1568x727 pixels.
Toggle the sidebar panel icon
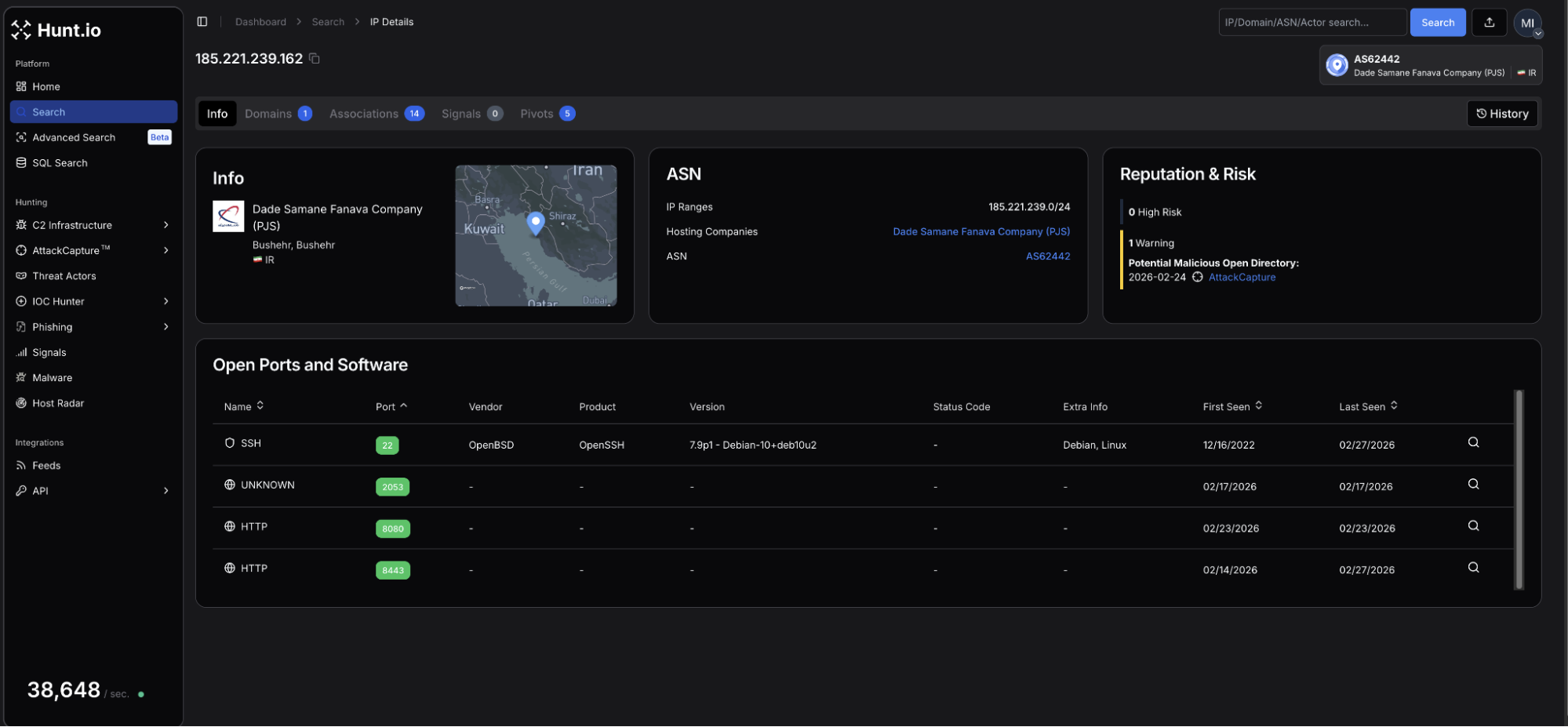pyautogui.click(x=202, y=22)
